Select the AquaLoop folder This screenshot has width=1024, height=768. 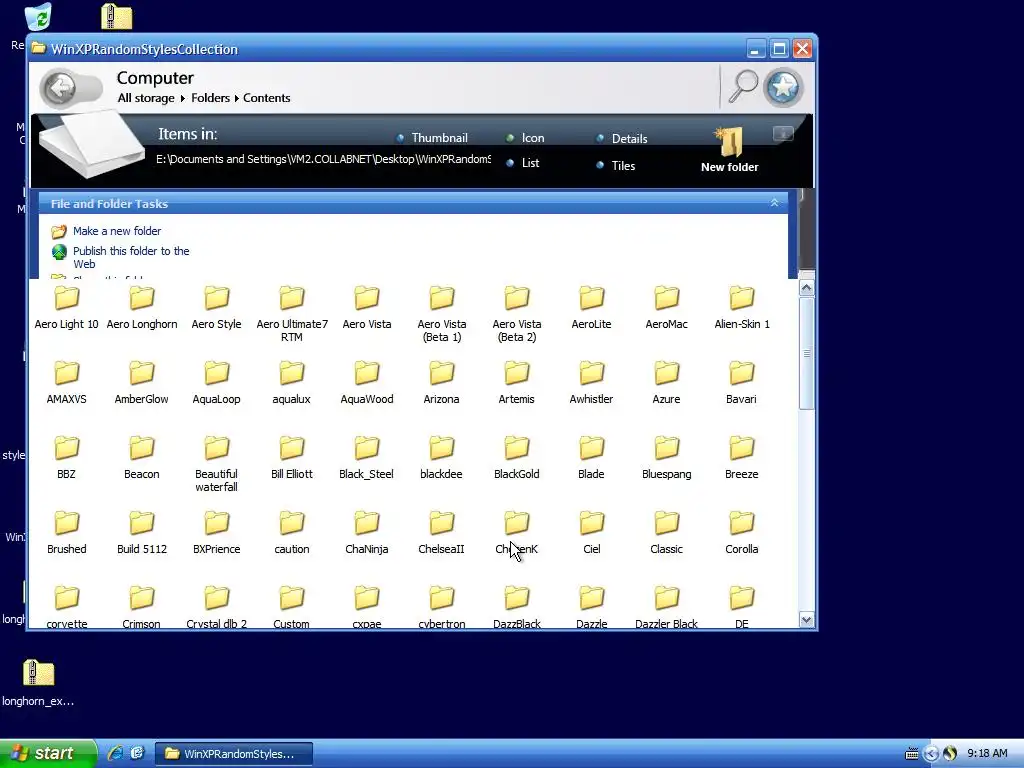pos(216,382)
